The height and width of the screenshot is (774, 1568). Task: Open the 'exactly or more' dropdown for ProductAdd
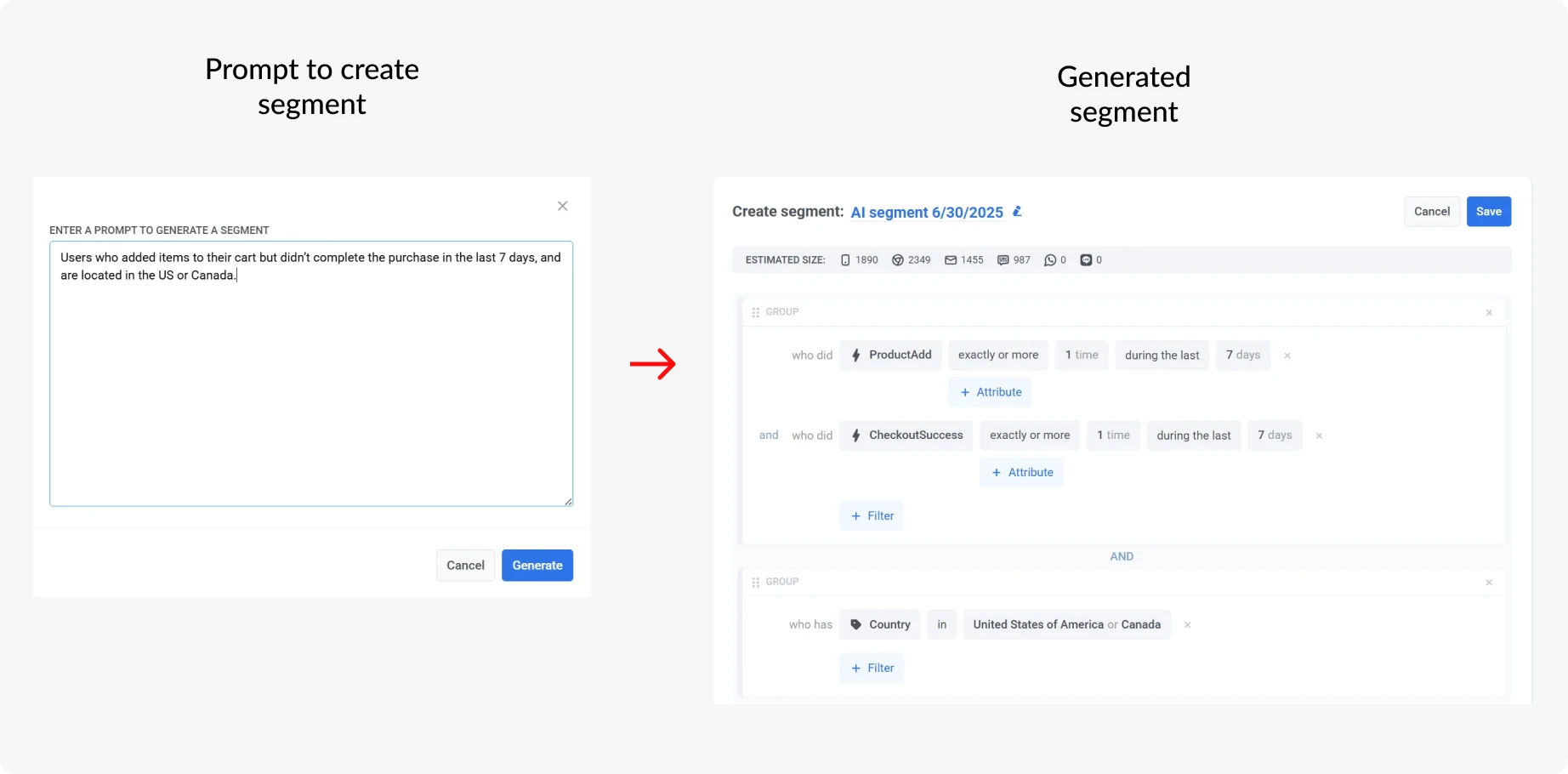(x=997, y=355)
